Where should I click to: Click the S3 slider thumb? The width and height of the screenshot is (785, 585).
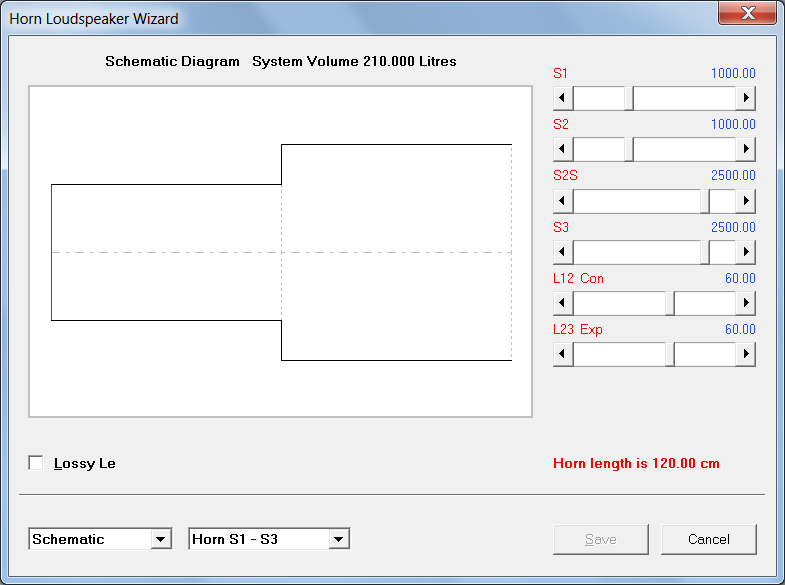[705, 252]
